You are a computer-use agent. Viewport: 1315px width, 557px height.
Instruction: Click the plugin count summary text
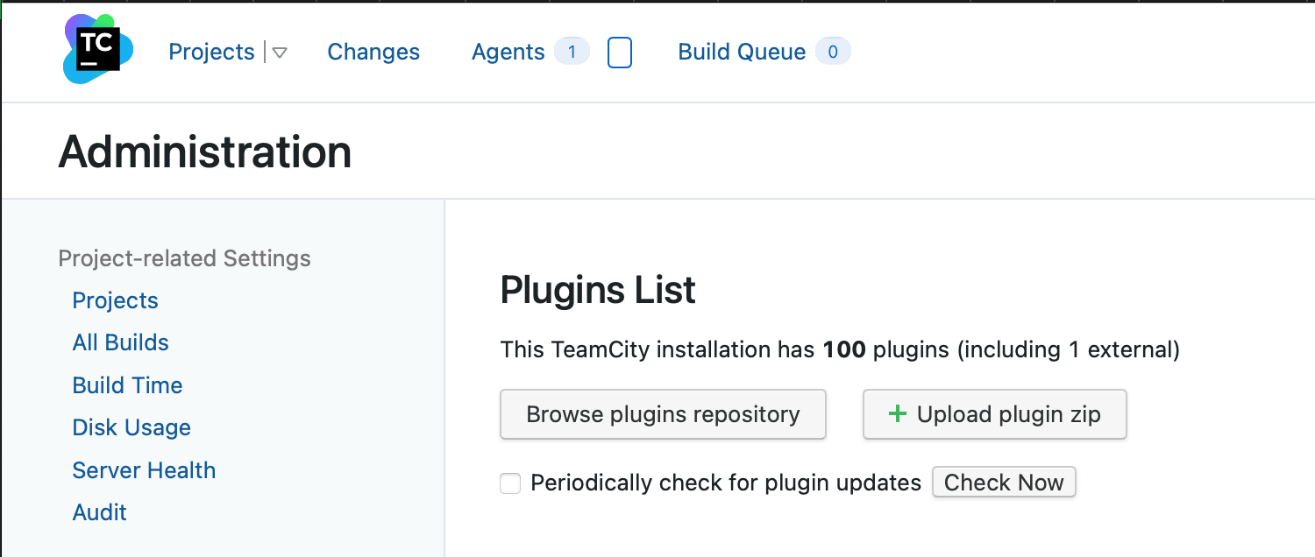pos(840,351)
